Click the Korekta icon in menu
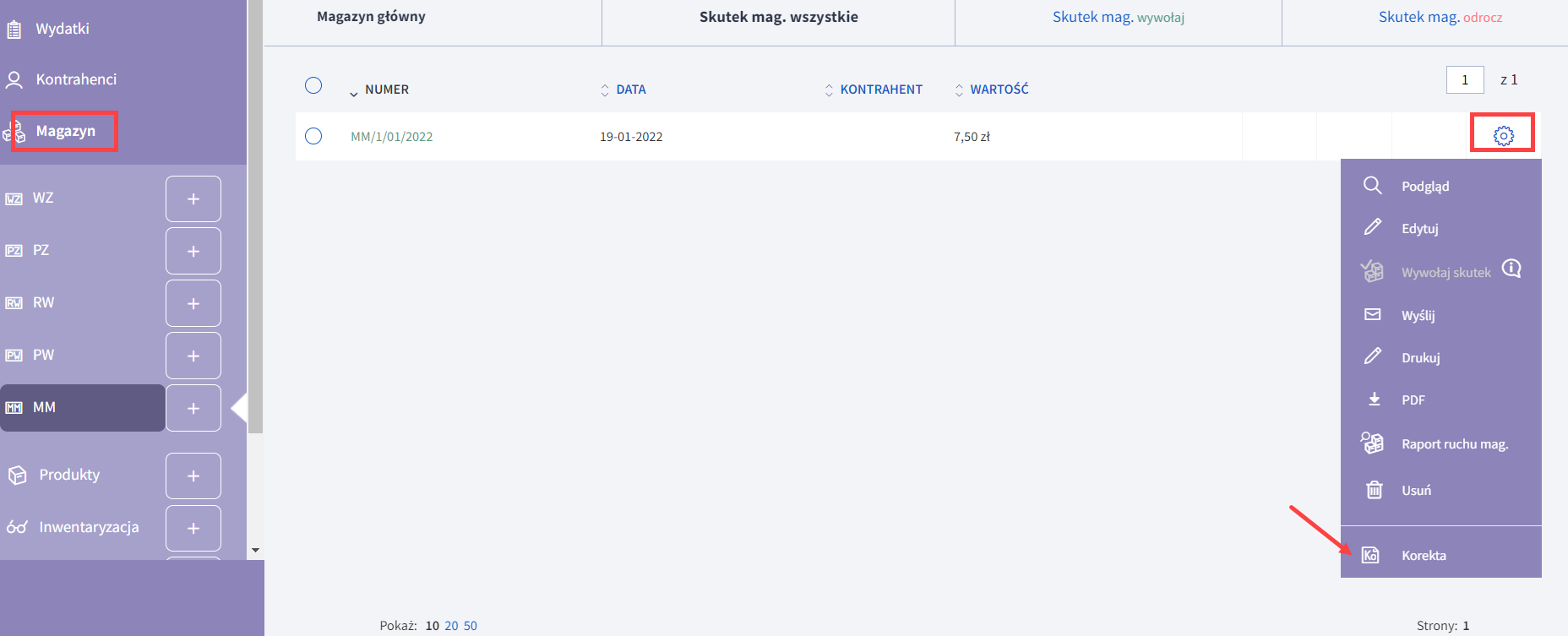The image size is (1568, 636). pyautogui.click(x=1370, y=555)
